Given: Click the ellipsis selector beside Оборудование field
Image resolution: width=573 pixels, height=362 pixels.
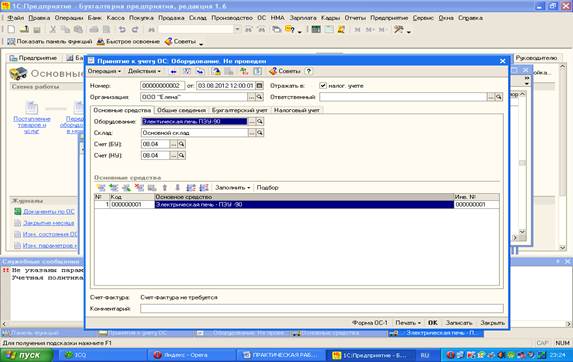Looking at the screenshot, I should [x=252, y=122].
